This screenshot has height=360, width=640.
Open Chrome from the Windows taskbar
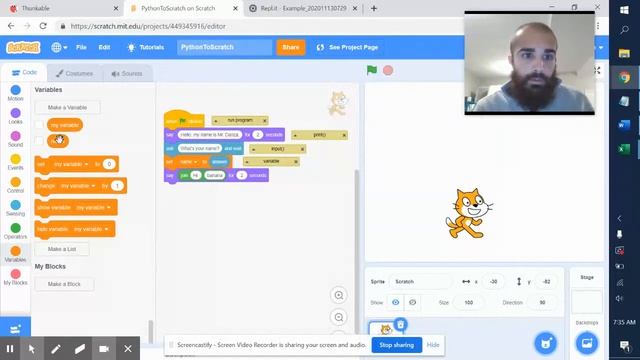(x=624, y=77)
